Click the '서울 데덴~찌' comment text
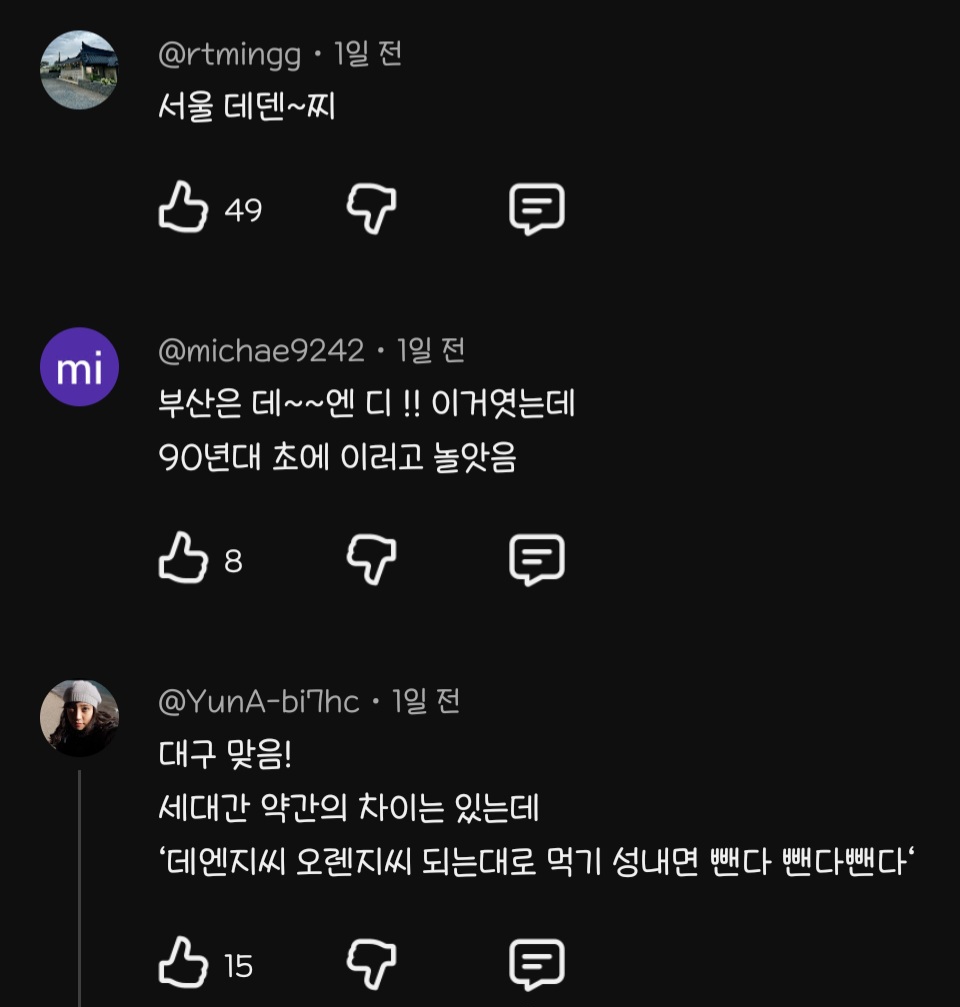960x1007 pixels. point(247,107)
